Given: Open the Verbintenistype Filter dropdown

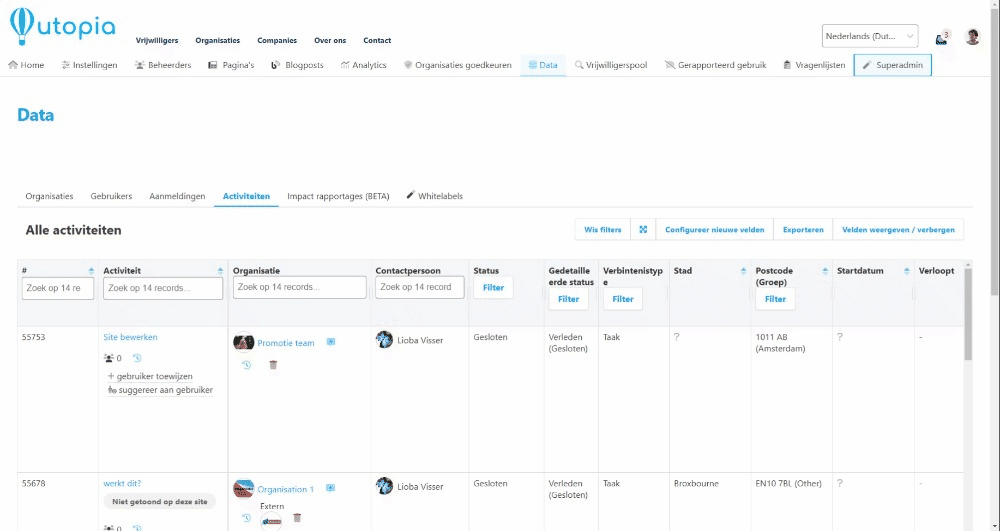Looking at the screenshot, I should tap(622, 299).
